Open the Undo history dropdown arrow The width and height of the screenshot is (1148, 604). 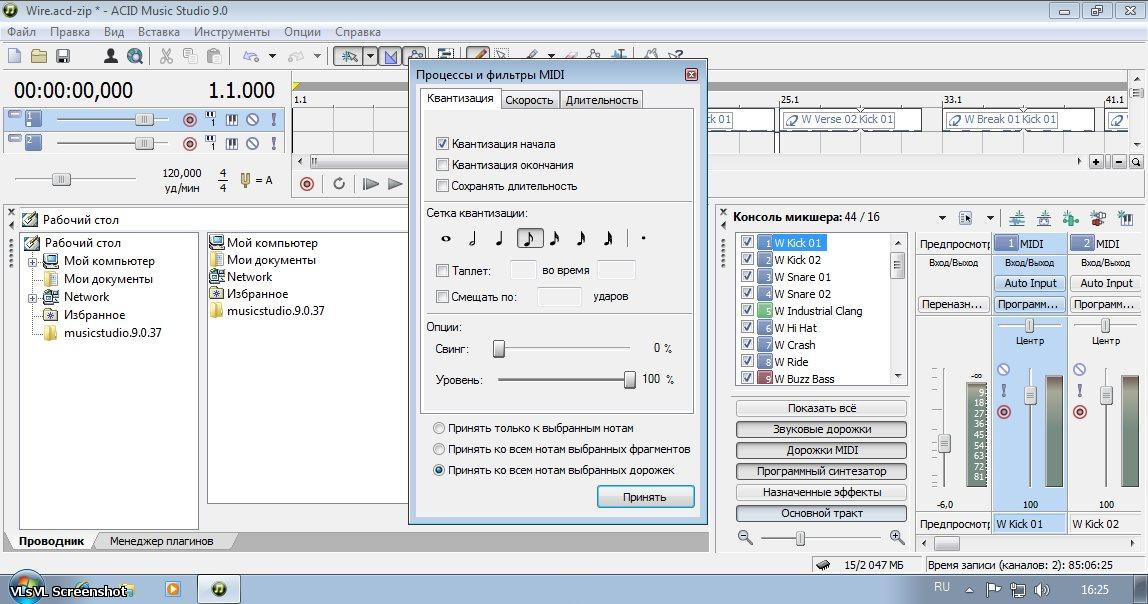[x=272, y=56]
